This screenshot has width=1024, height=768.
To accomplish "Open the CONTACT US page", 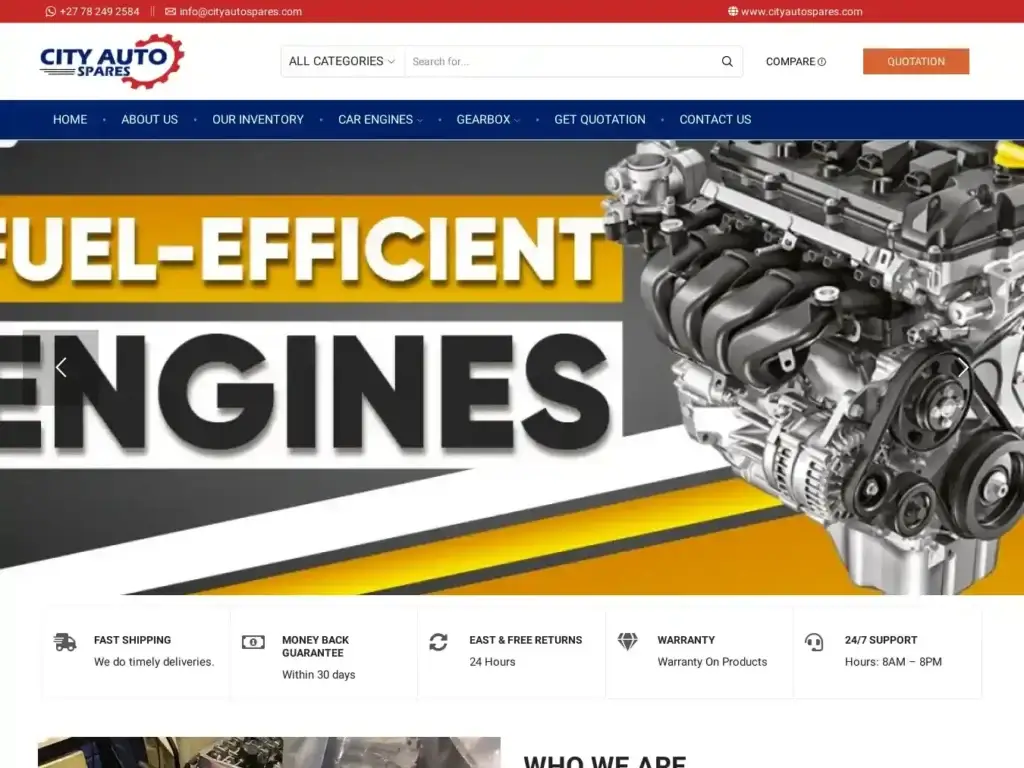I will tap(715, 119).
